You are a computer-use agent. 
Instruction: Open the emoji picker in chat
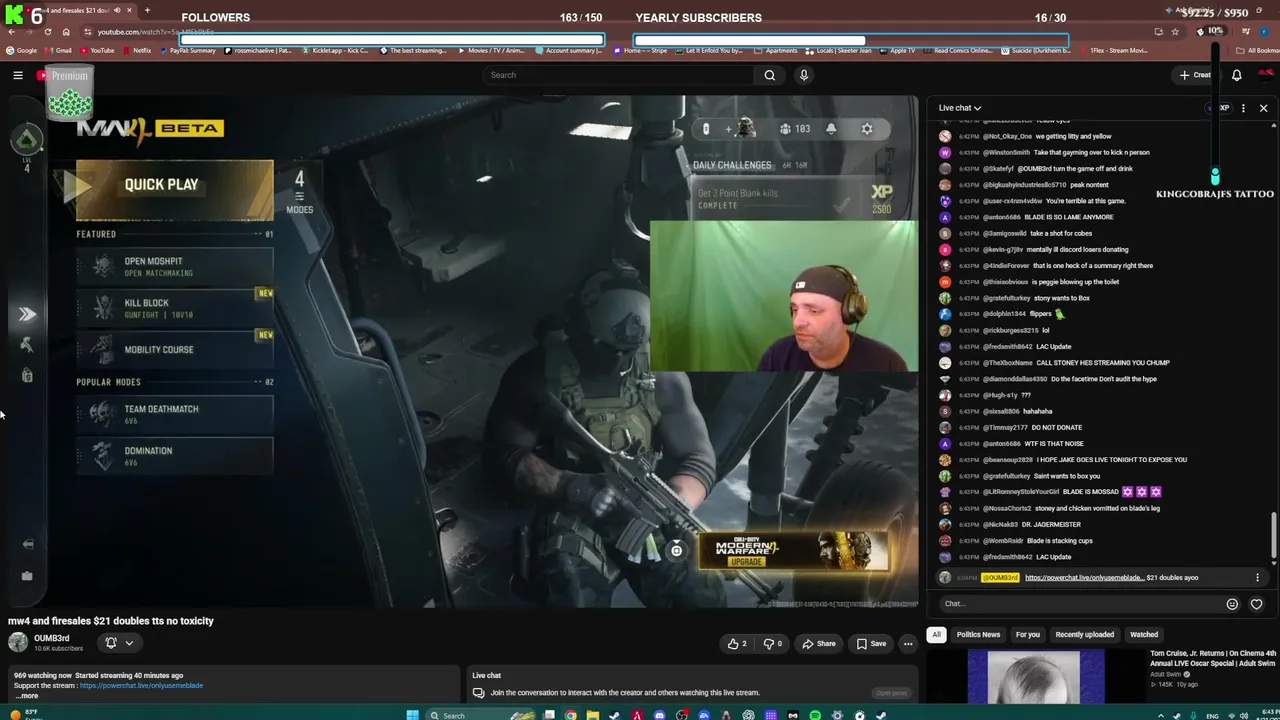(x=1232, y=604)
